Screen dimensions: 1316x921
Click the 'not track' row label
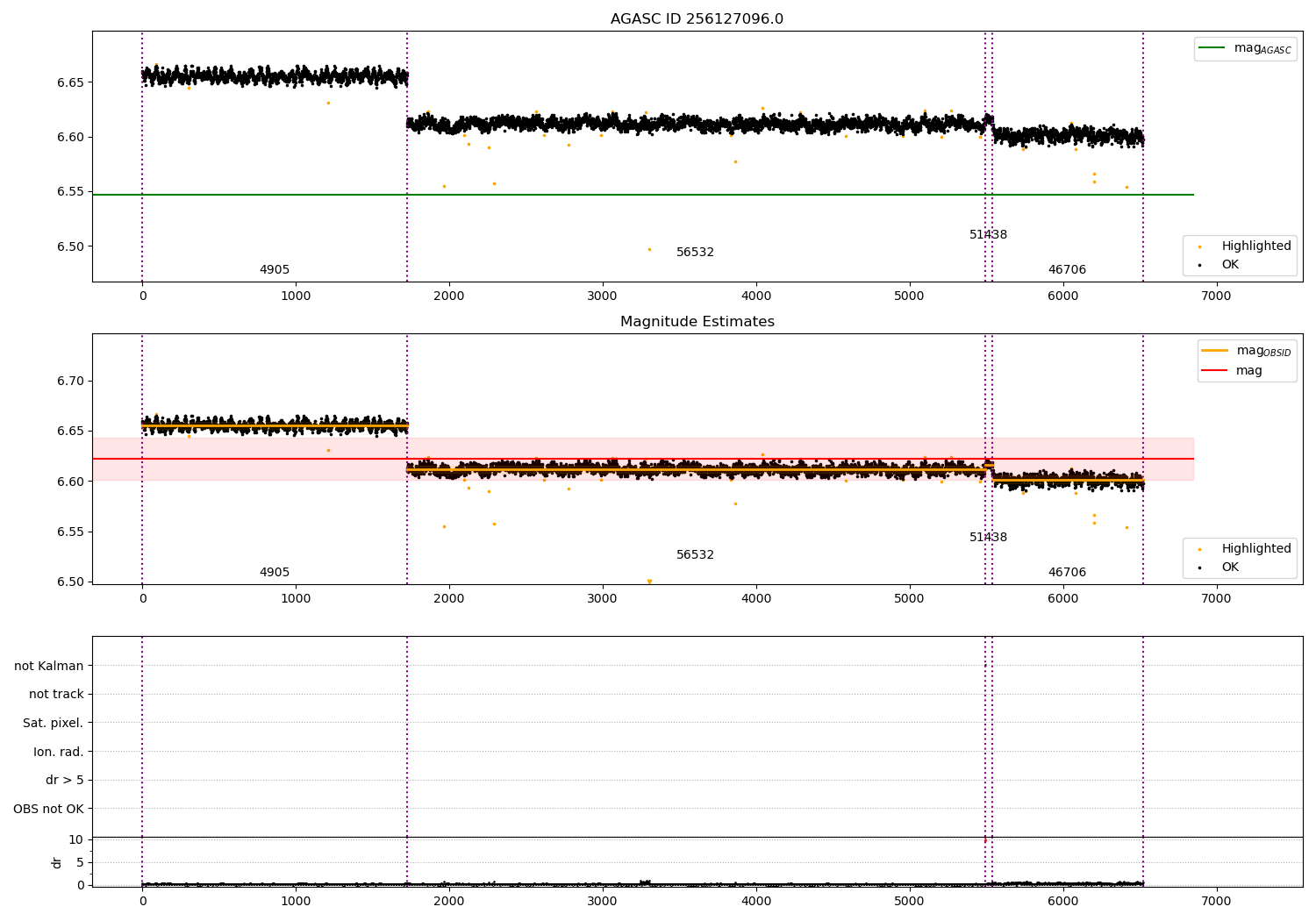pyautogui.click(x=56, y=695)
